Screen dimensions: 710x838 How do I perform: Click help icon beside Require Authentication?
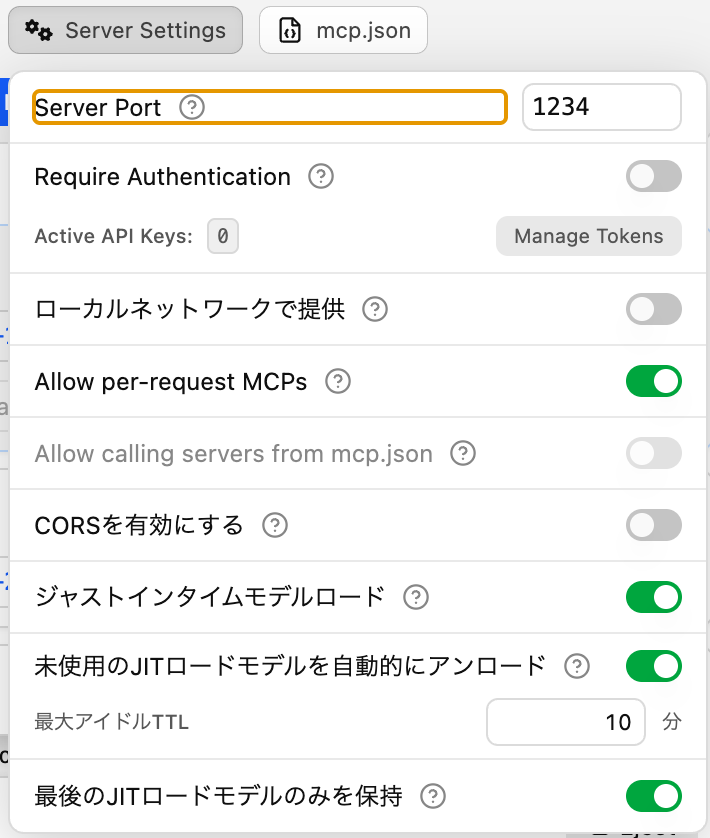tap(320, 177)
